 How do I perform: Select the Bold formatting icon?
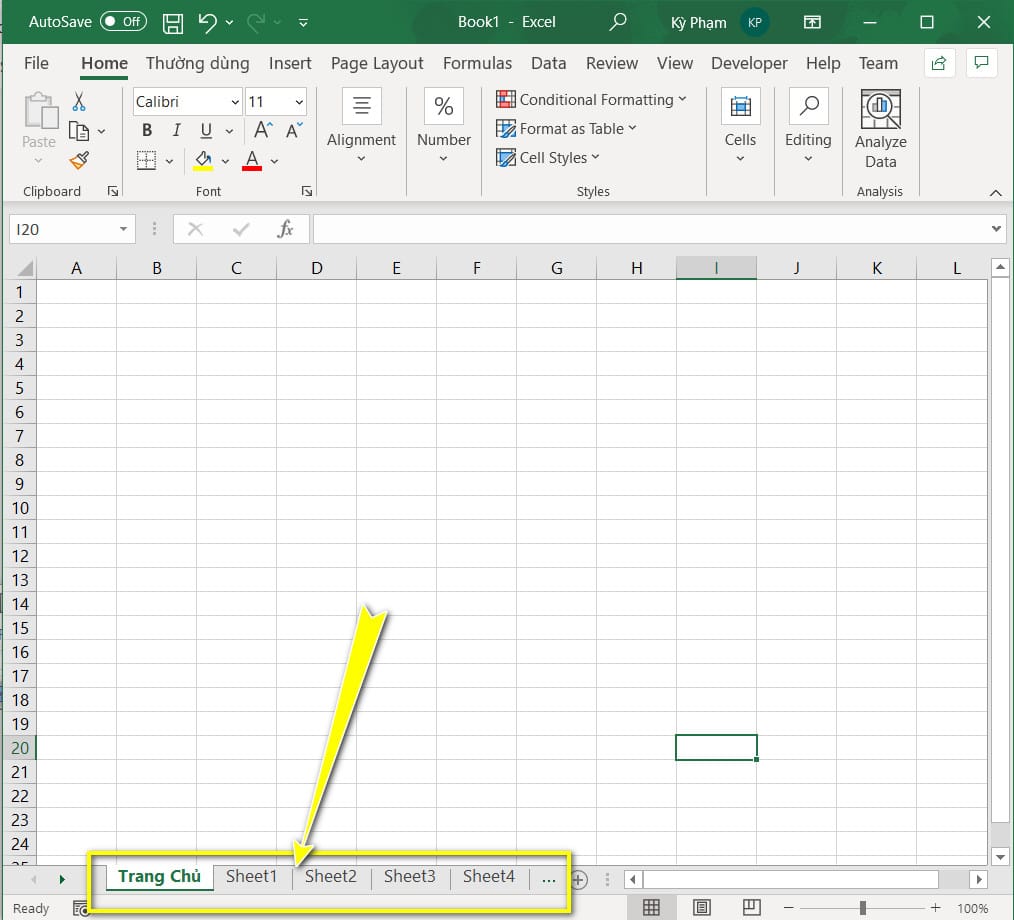[x=146, y=130]
